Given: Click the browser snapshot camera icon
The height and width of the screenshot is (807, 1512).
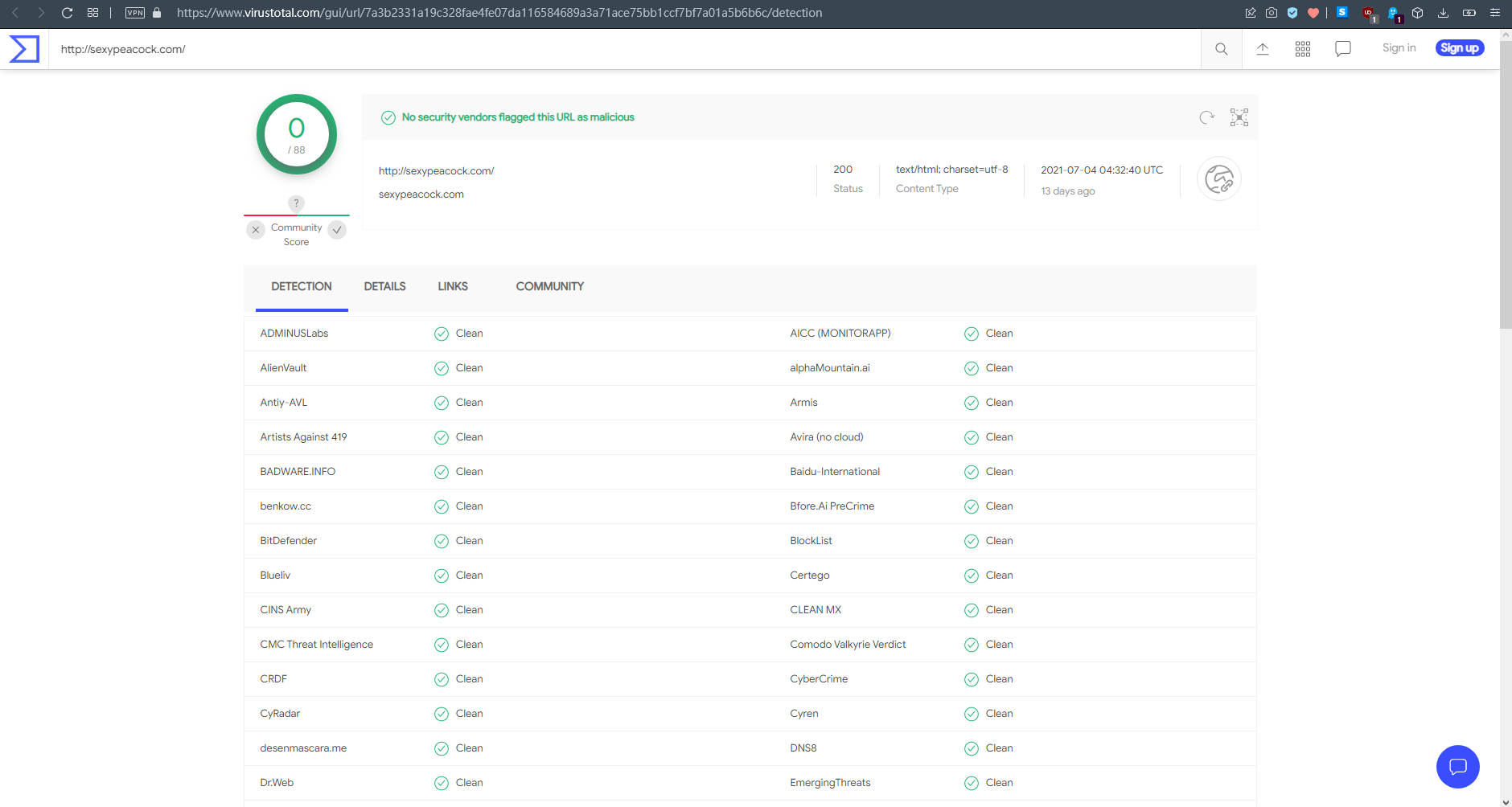Looking at the screenshot, I should (x=1272, y=13).
